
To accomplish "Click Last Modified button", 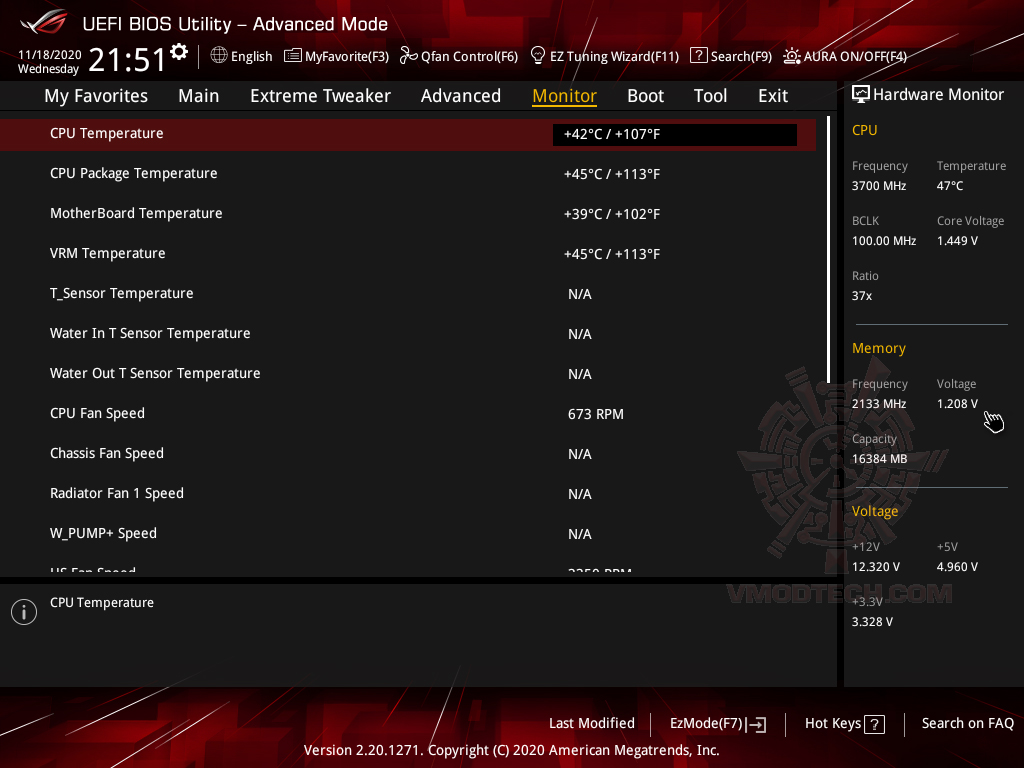I will [592, 723].
